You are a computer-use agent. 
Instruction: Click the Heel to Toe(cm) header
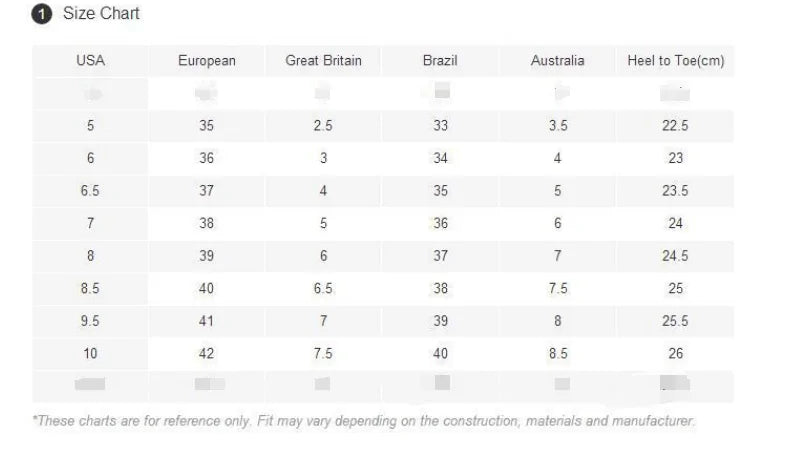(x=675, y=61)
